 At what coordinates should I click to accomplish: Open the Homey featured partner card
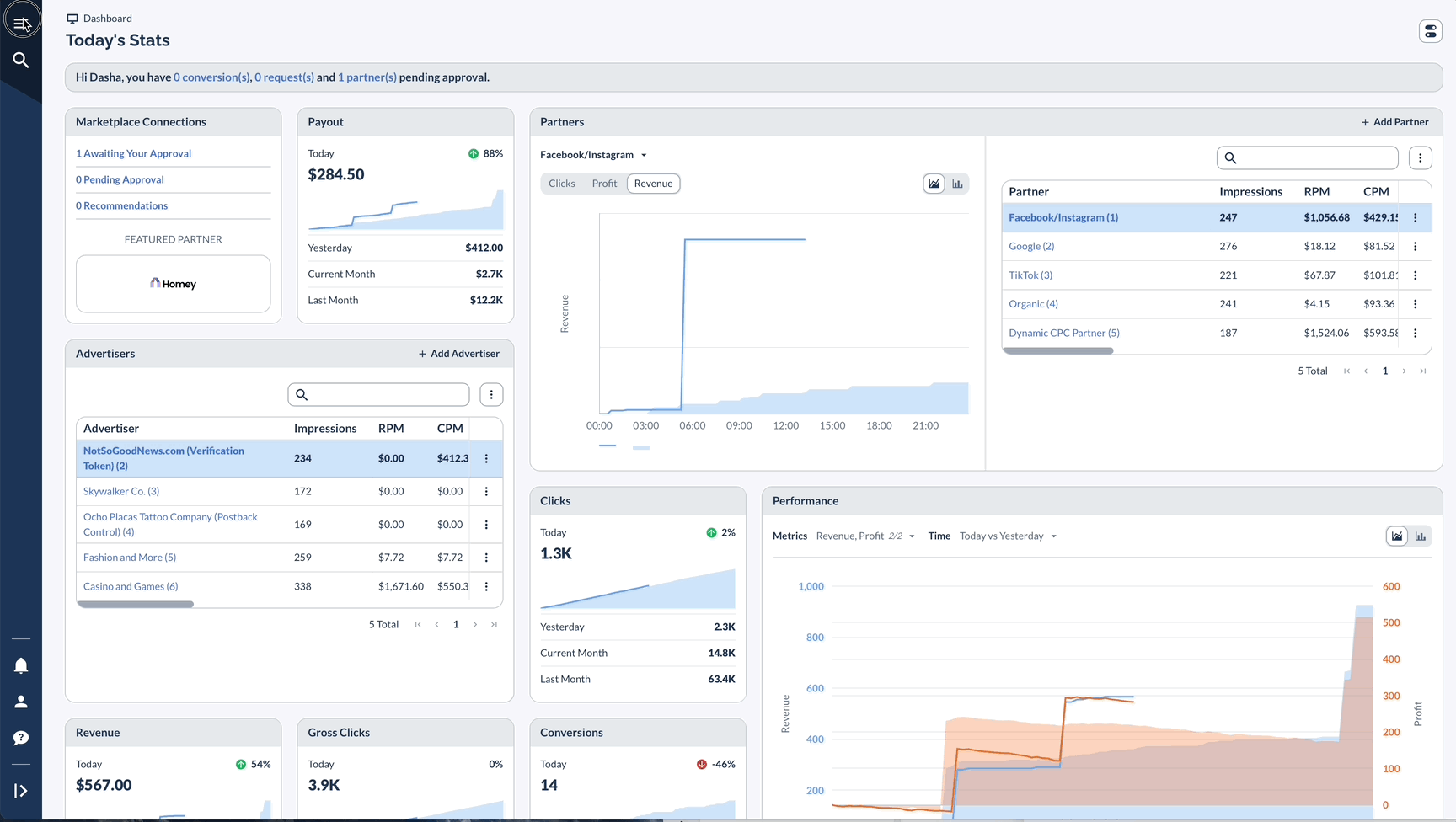click(x=173, y=284)
